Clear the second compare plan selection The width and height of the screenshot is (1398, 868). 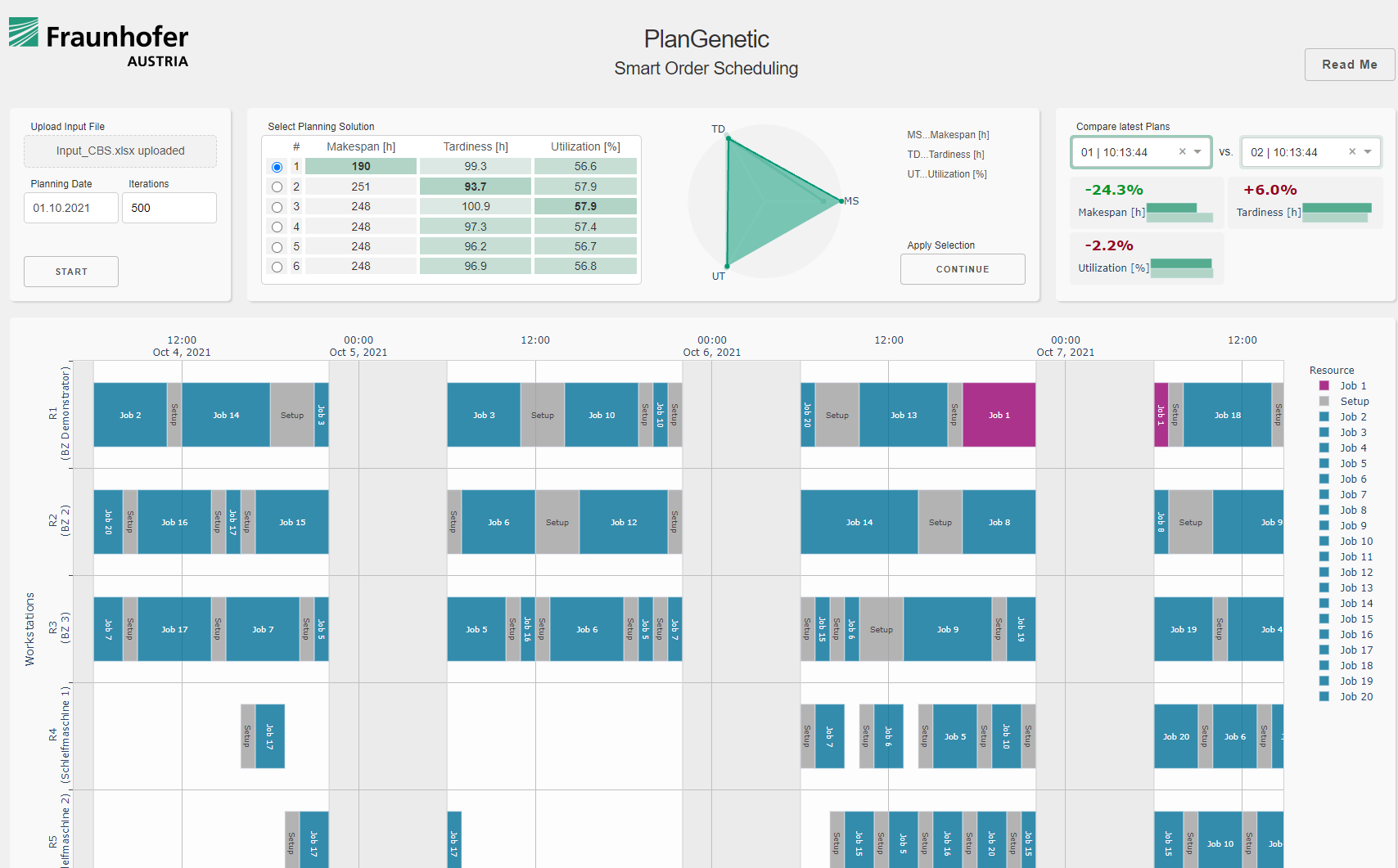(1352, 152)
